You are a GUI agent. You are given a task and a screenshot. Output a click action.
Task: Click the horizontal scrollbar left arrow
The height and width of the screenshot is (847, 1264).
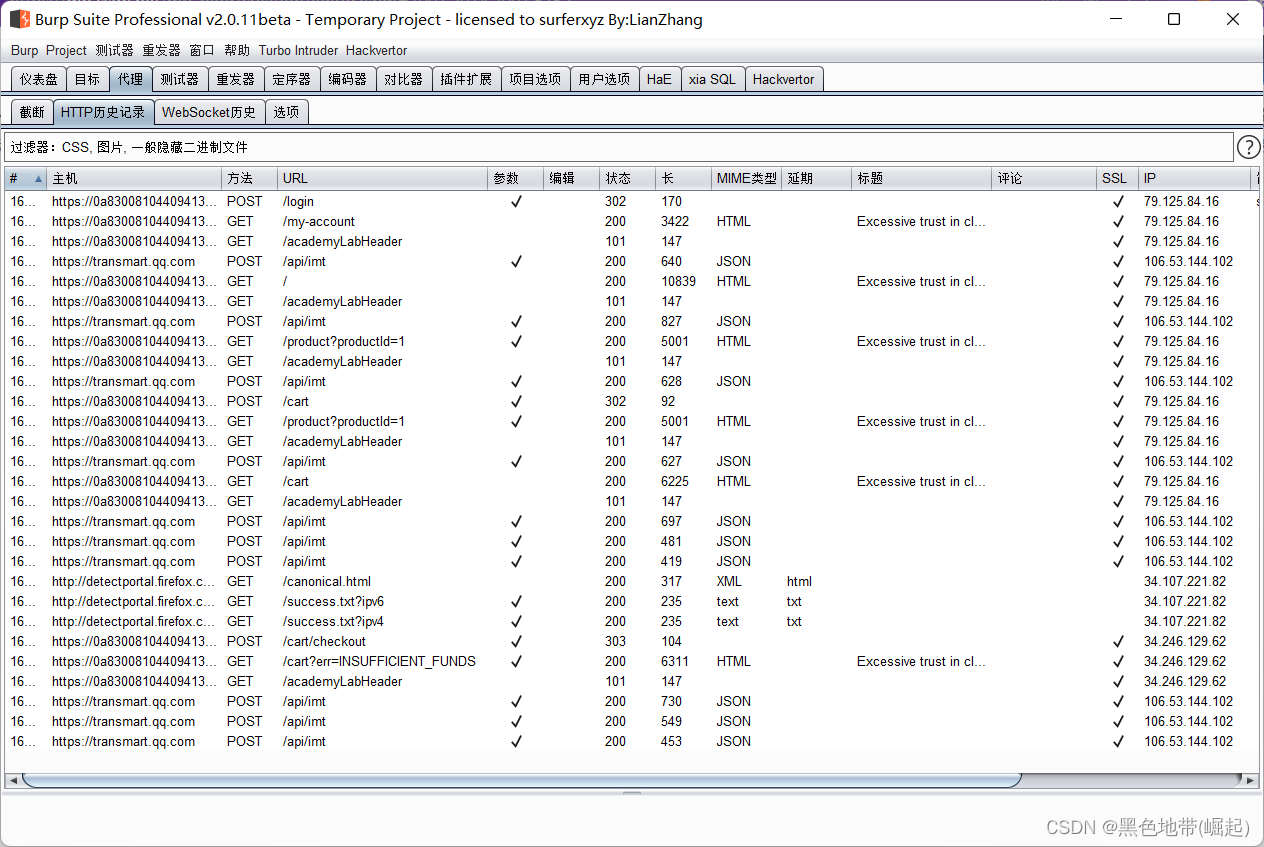[13, 779]
